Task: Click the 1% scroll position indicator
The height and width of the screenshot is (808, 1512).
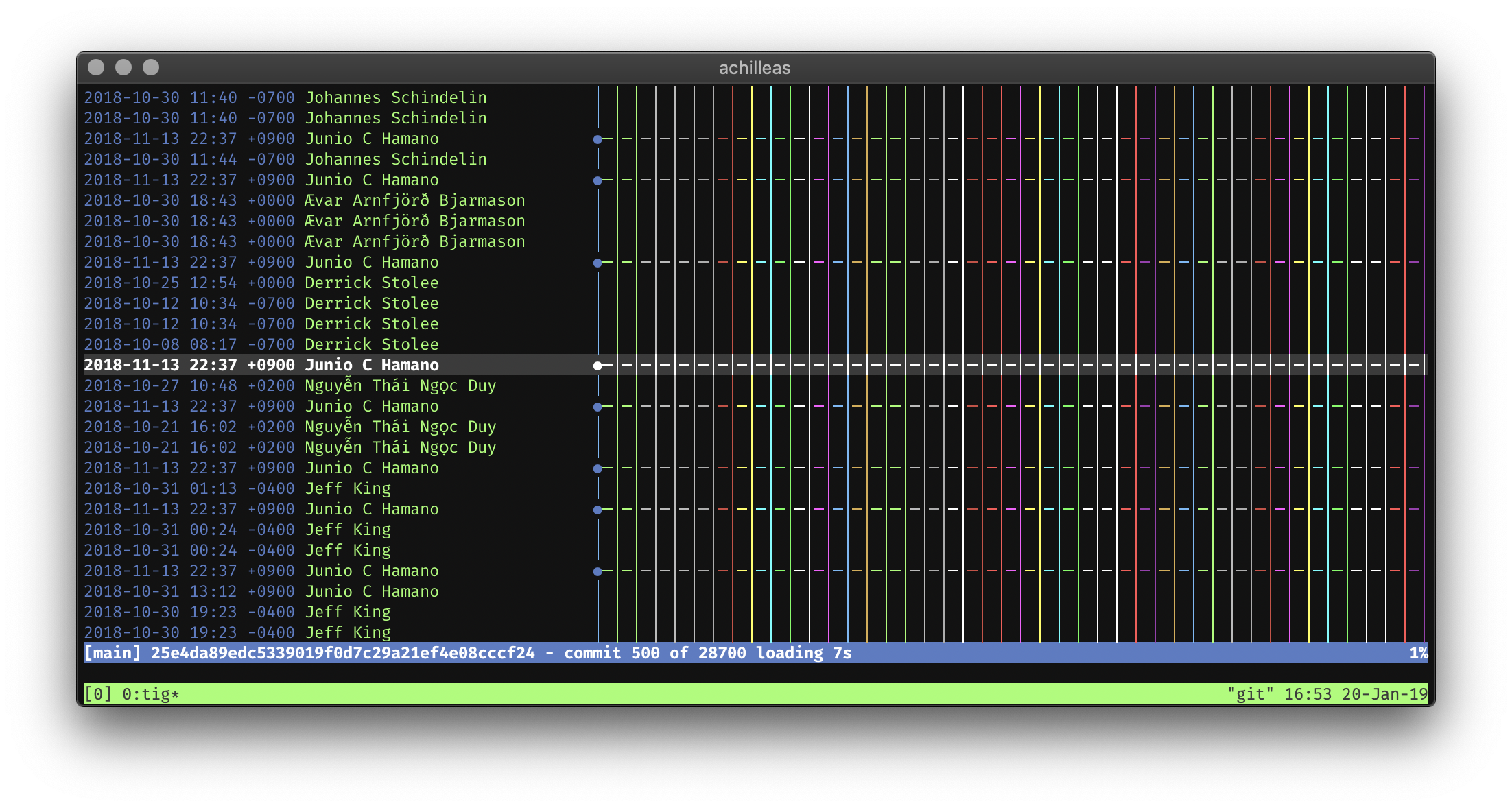Action: pos(1415,653)
